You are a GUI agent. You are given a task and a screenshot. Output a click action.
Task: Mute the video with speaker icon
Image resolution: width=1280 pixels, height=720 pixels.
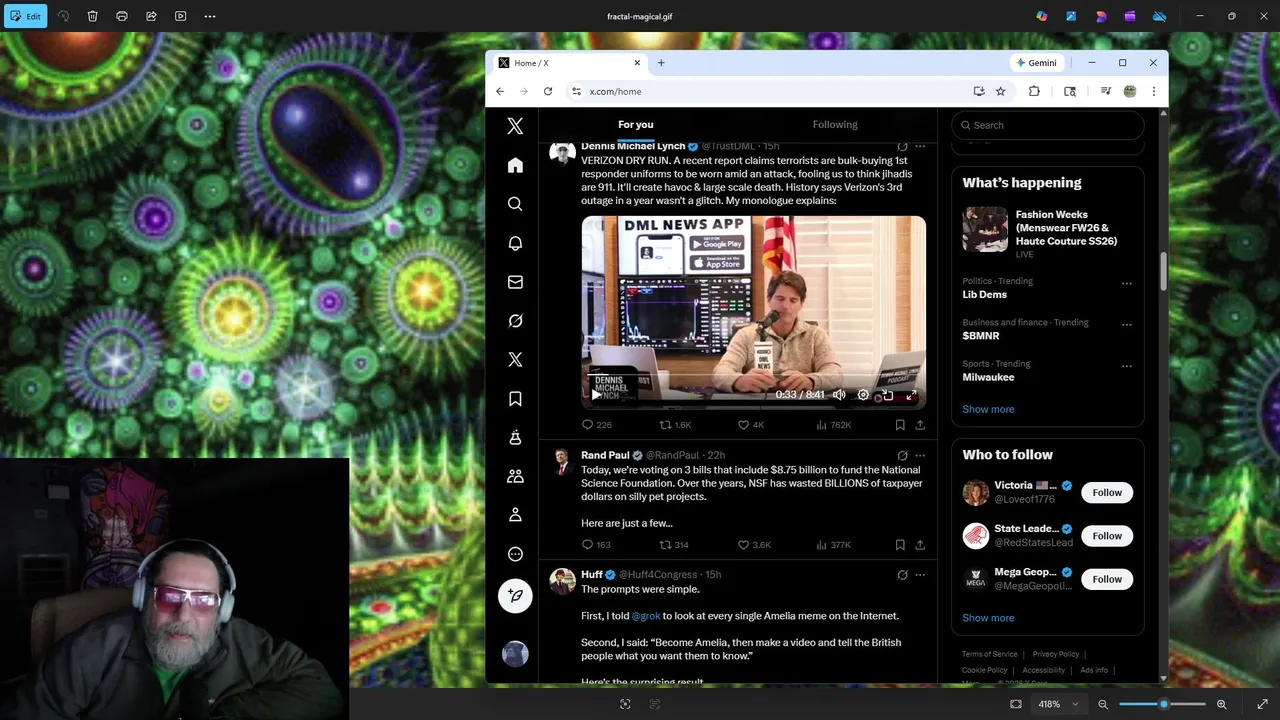[839, 395]
